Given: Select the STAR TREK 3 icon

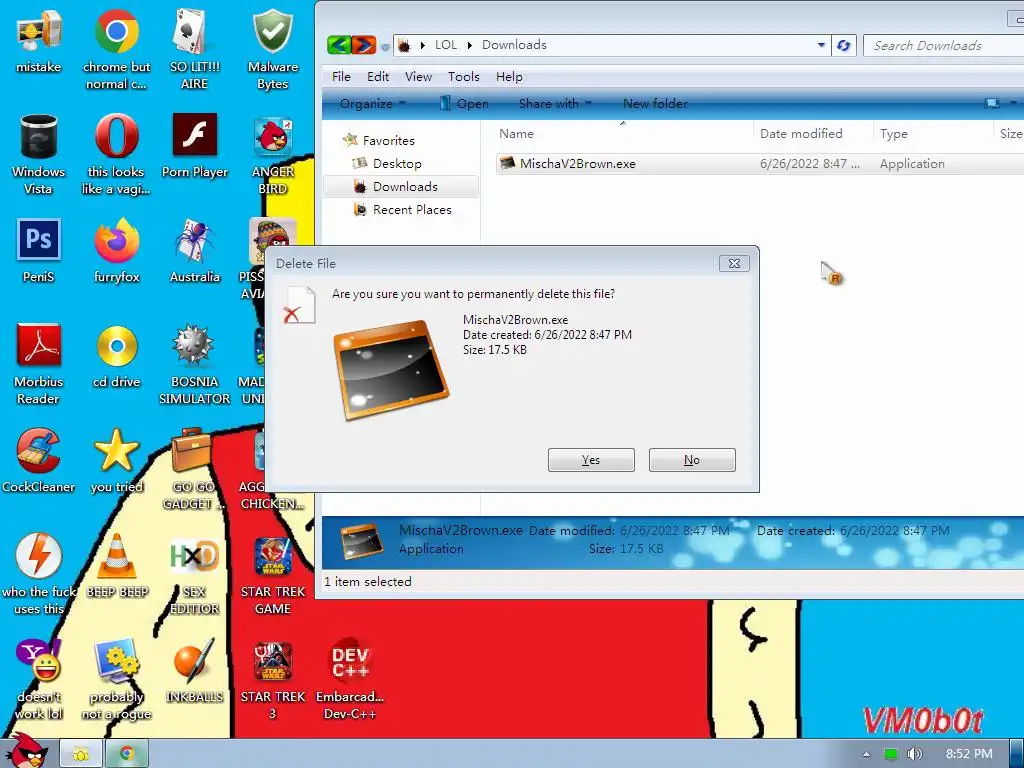Looking at the screenshot, I should (272, 679).
